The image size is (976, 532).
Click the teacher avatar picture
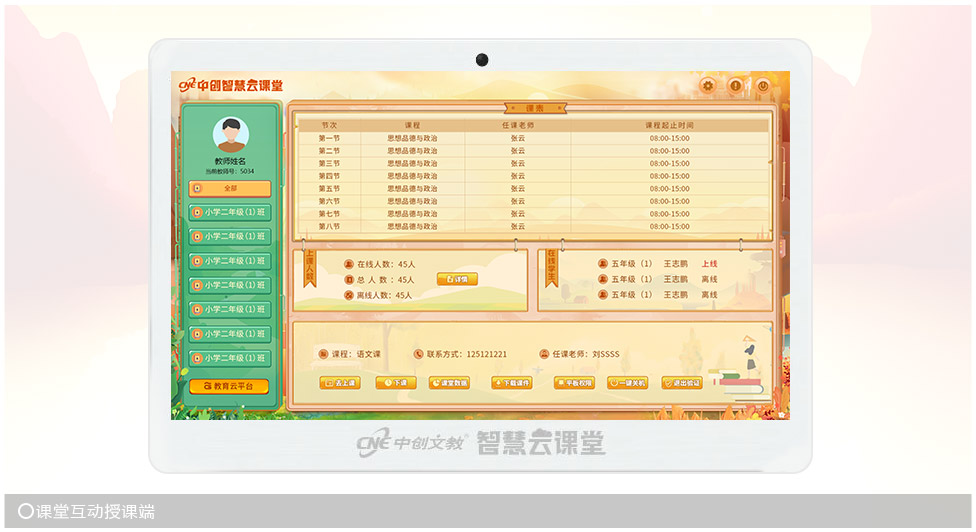(231, 135)
